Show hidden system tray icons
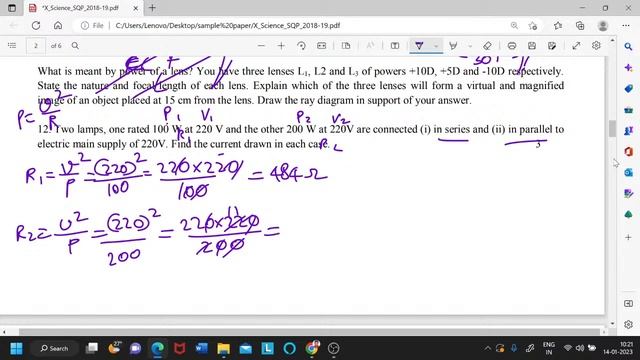640x360 pixels. click(x=487, y=349)
